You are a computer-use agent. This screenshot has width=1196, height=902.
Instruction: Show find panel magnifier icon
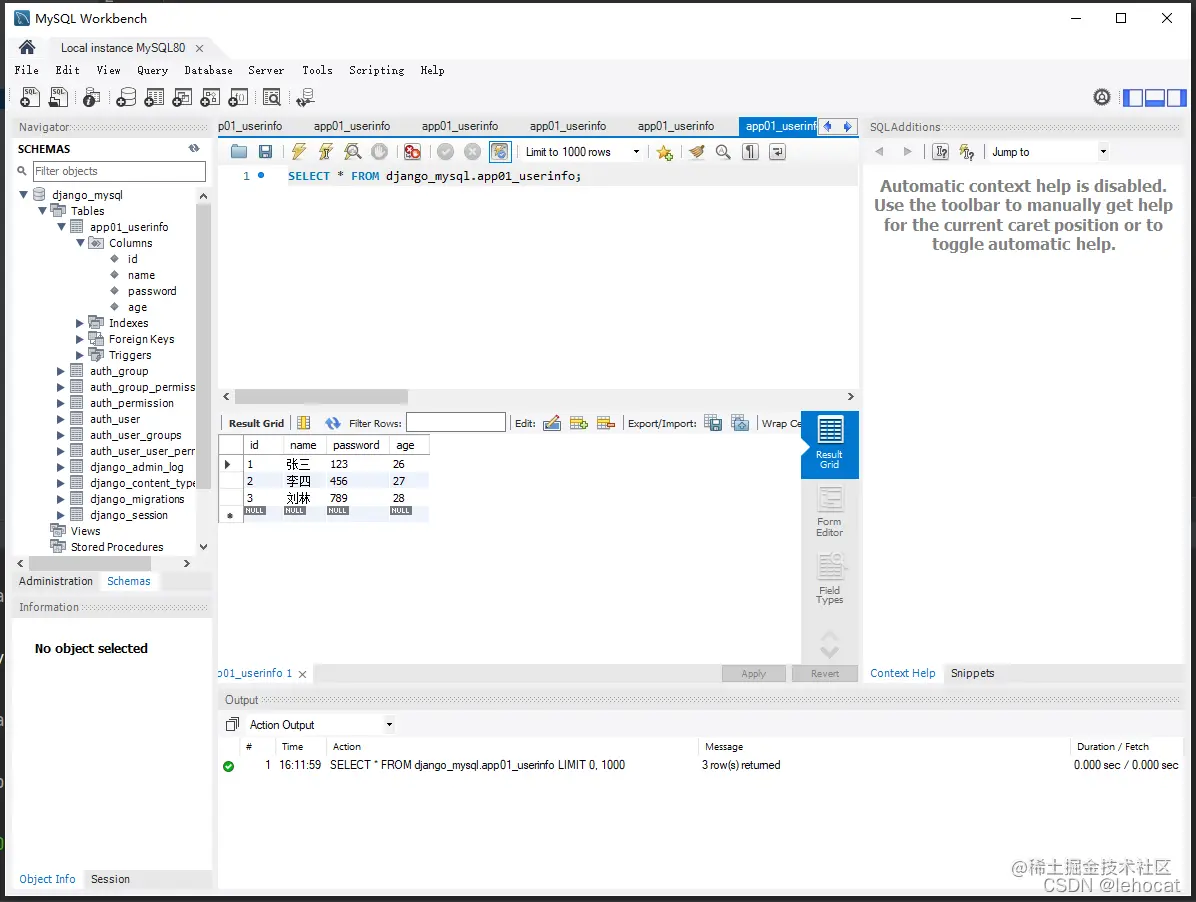[x=723, y=152]
